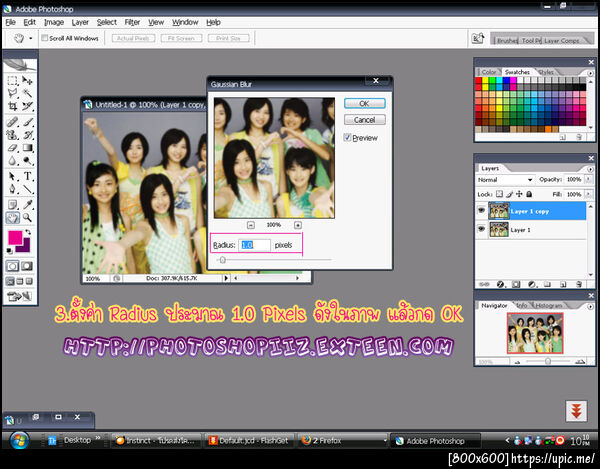Open the Hand tool preset picker arrow

[31, 38]
